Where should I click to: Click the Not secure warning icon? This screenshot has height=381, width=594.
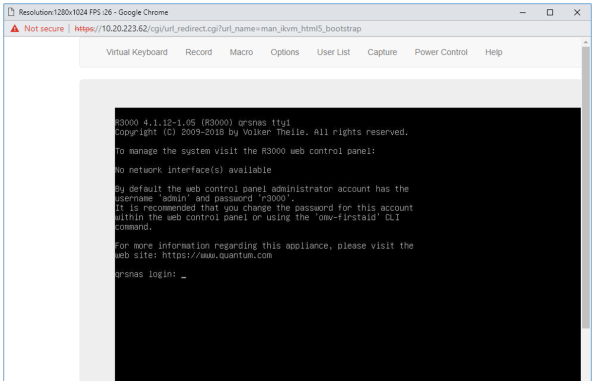pos(15,29)
